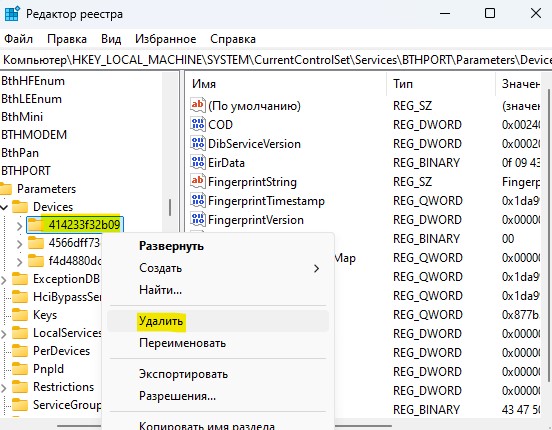Click the folder icon of LocalServices key
The image size is (552, 430).
coord(20,333)
